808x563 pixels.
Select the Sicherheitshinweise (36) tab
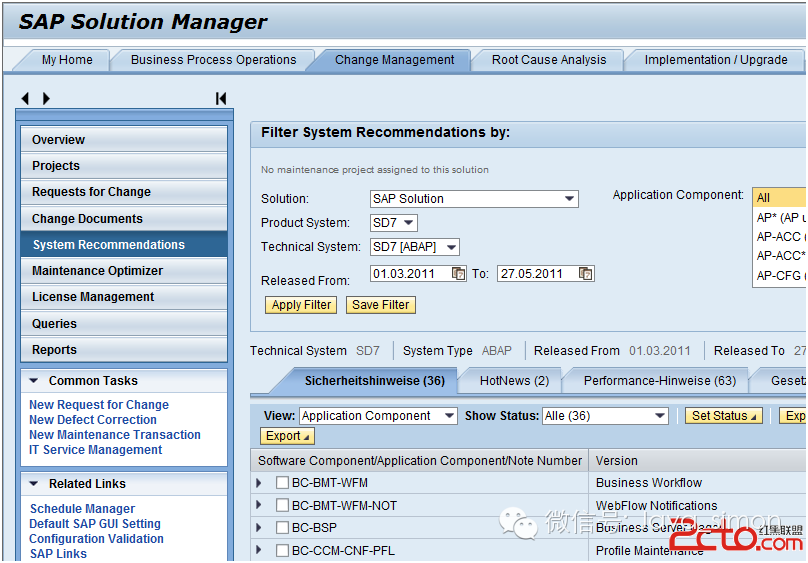pyautogui.click(x=374, y=381)
